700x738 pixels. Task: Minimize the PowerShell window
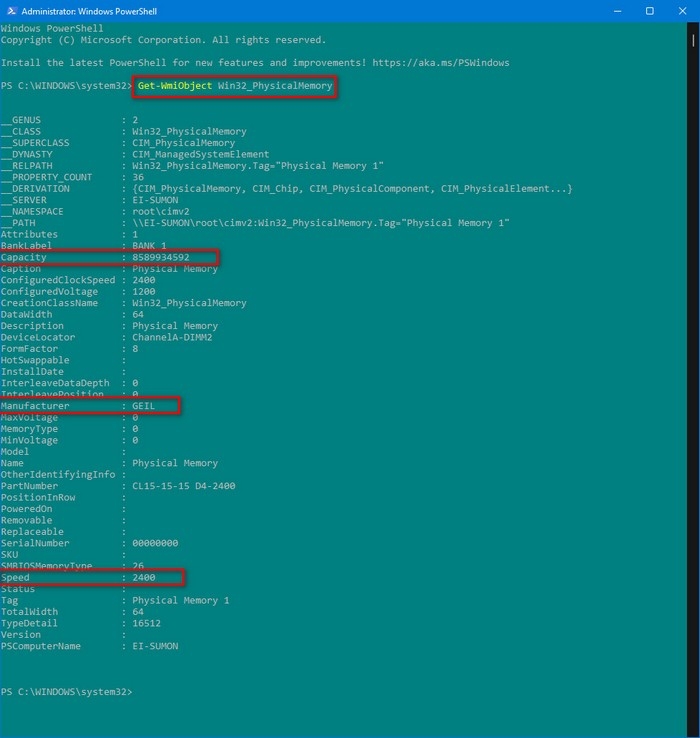pyautogui.click(x=618, y=11)
